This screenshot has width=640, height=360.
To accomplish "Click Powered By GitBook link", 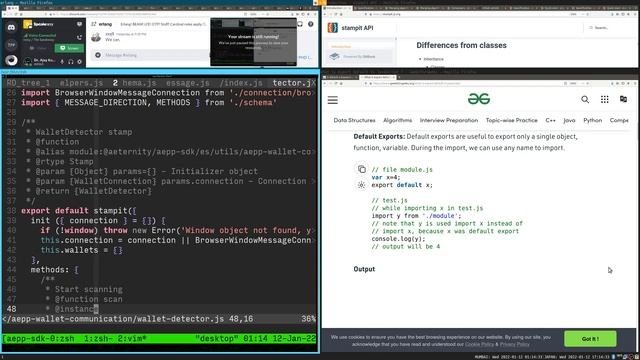I will click(359, 56).
